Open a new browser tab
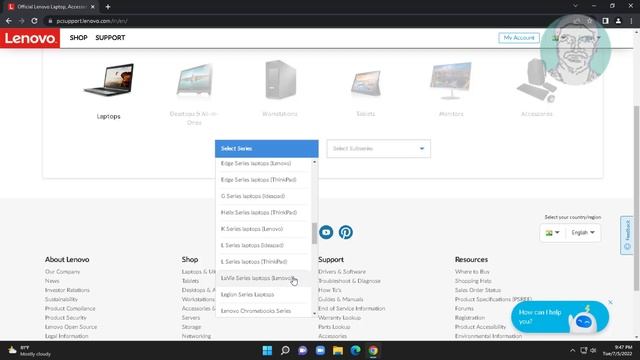Image resolution: width=640 pixels, height=360 pixels. [108, 7]
